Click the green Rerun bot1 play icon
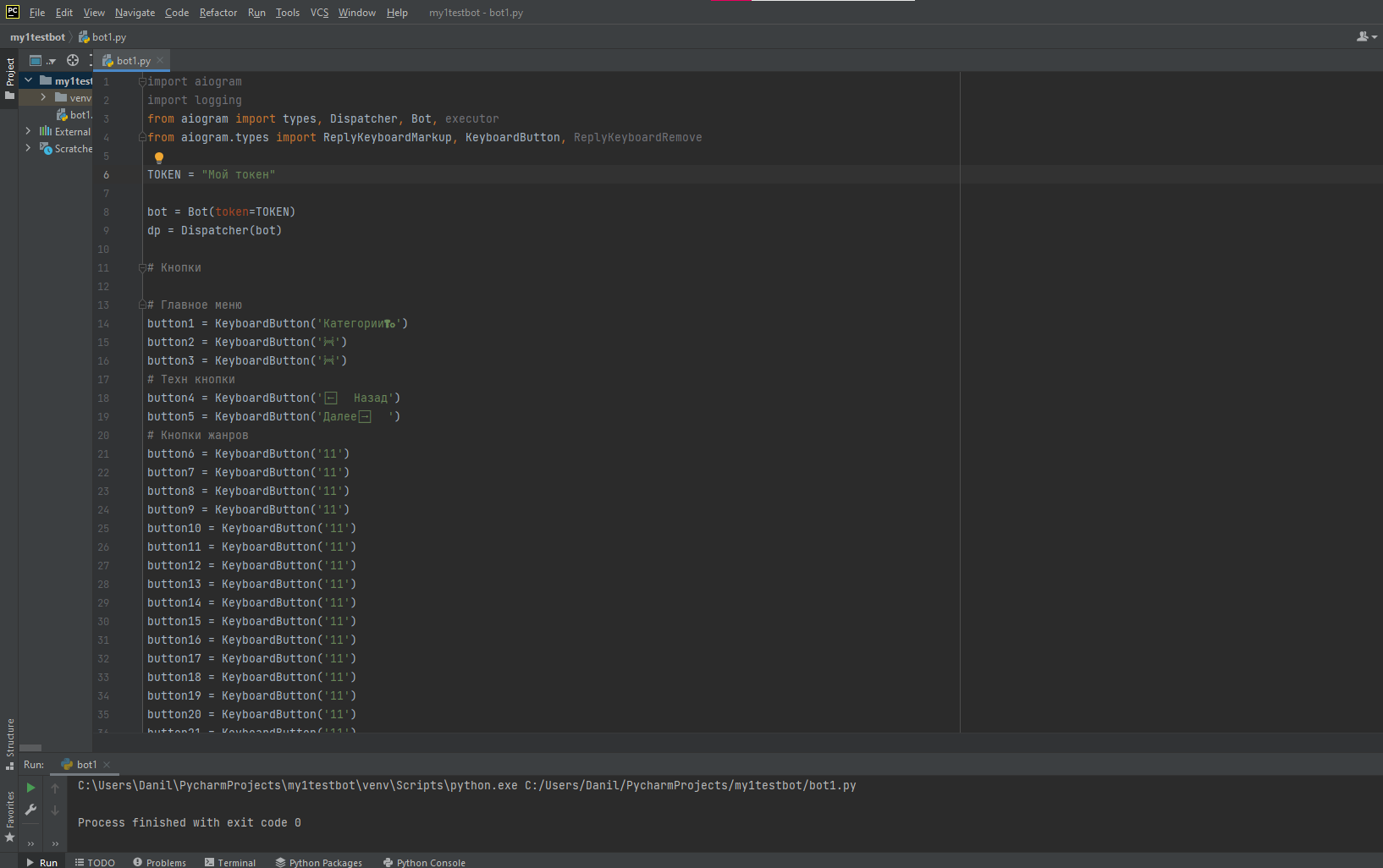Screen dimensions: 1383x868 [30, 788]
